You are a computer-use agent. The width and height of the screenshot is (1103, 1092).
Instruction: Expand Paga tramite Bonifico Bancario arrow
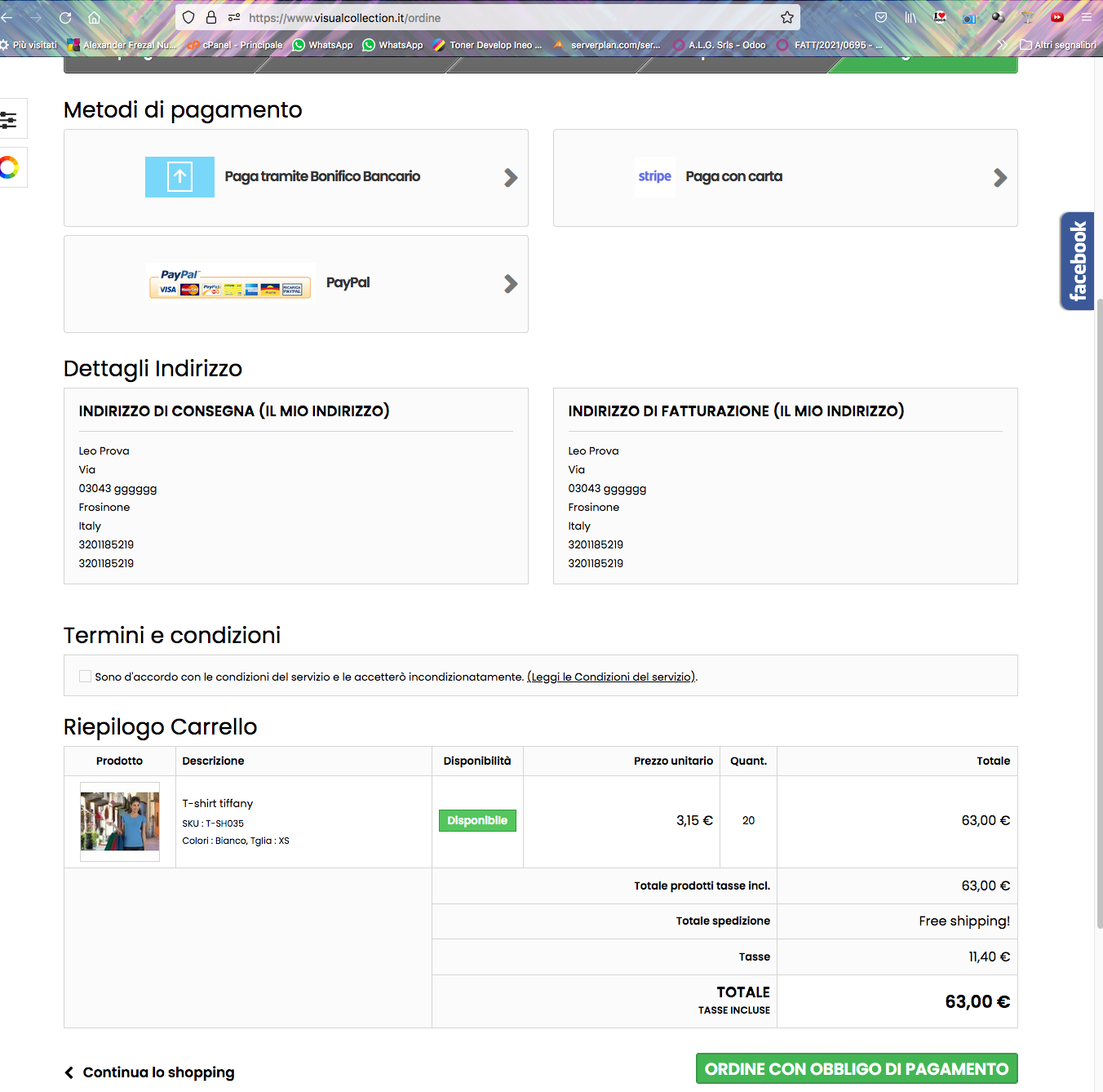click(511, 177)
